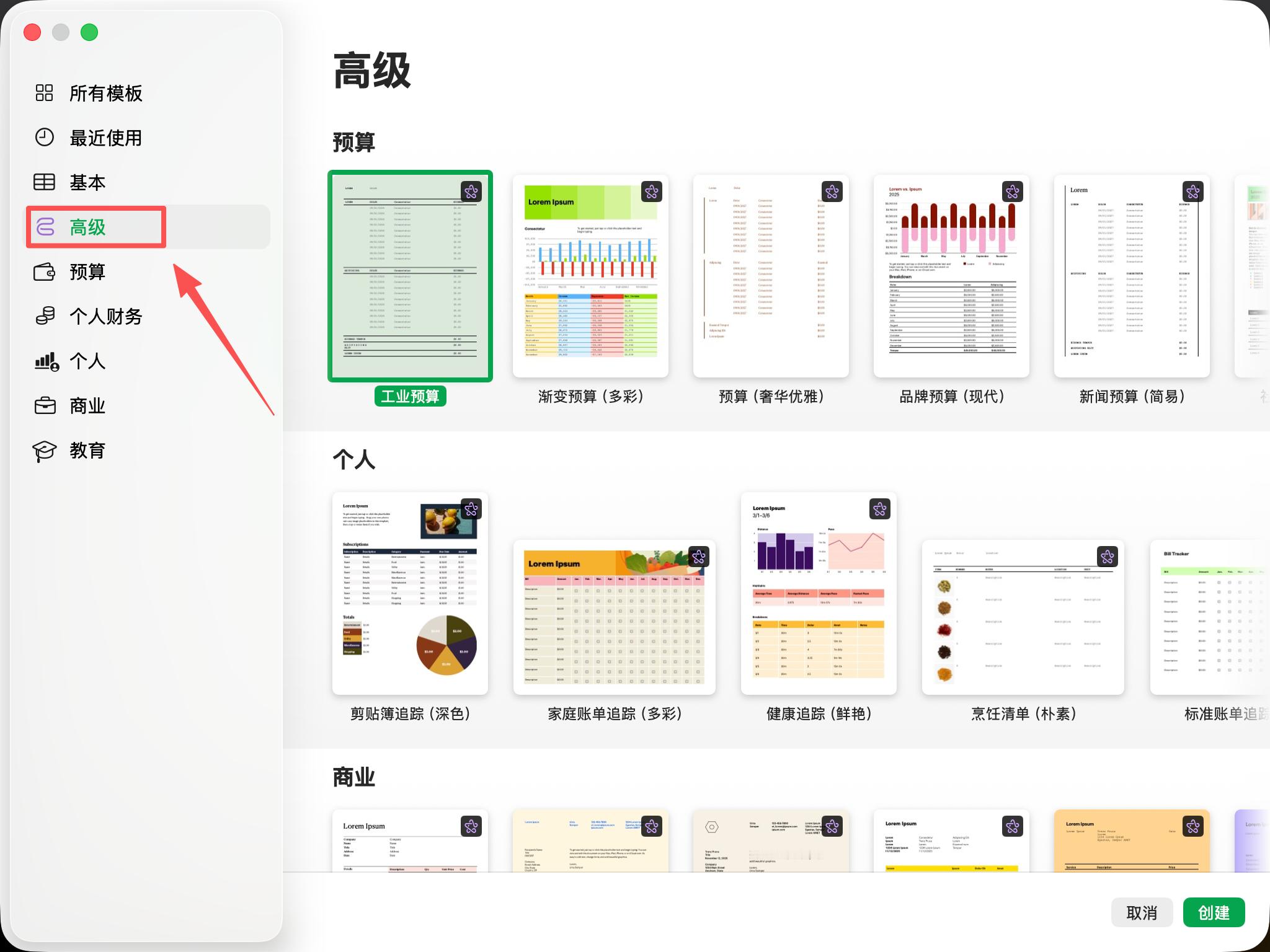Click the table icon beside 基本
This screenshot has width=1270, height=952.
click(45, 182)
